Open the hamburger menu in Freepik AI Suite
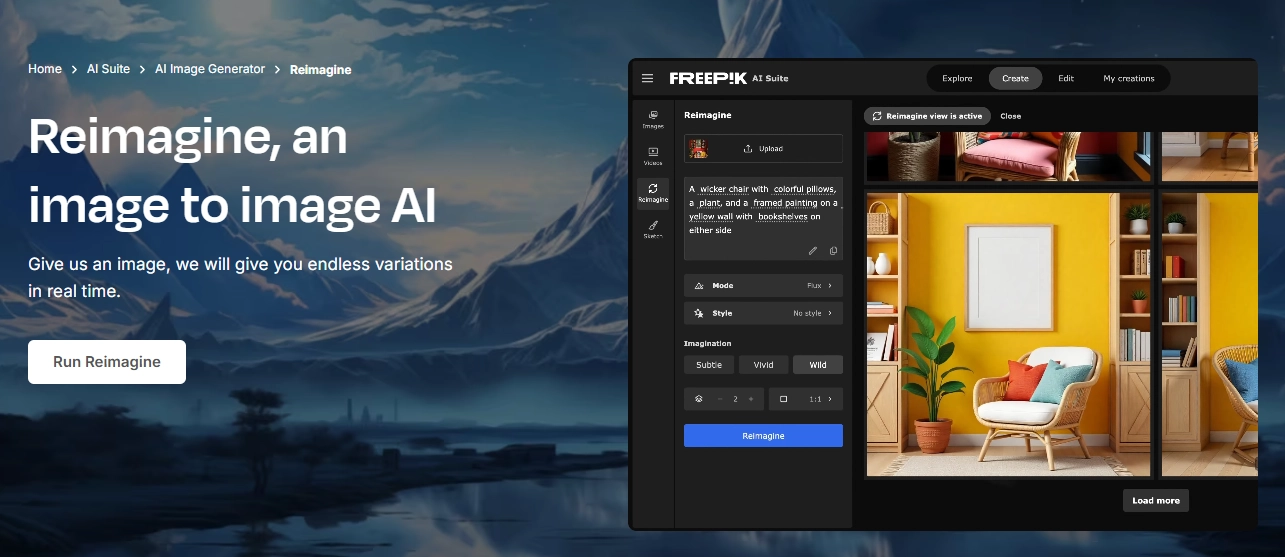Screen dimensions: 1285x557 tap(647, 78)
